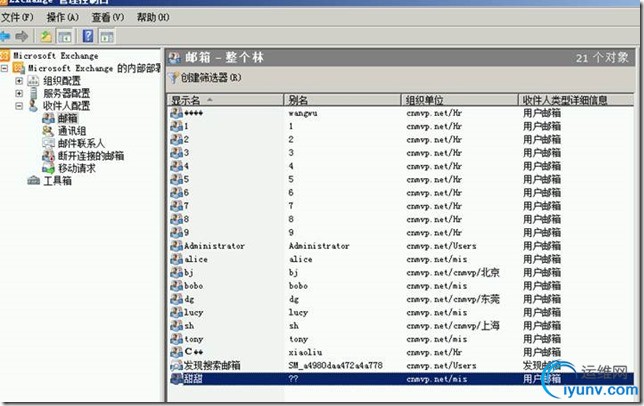Select 服务器配置 in the tree
This screenshot has height=406, width=644.
coord(66,93)
